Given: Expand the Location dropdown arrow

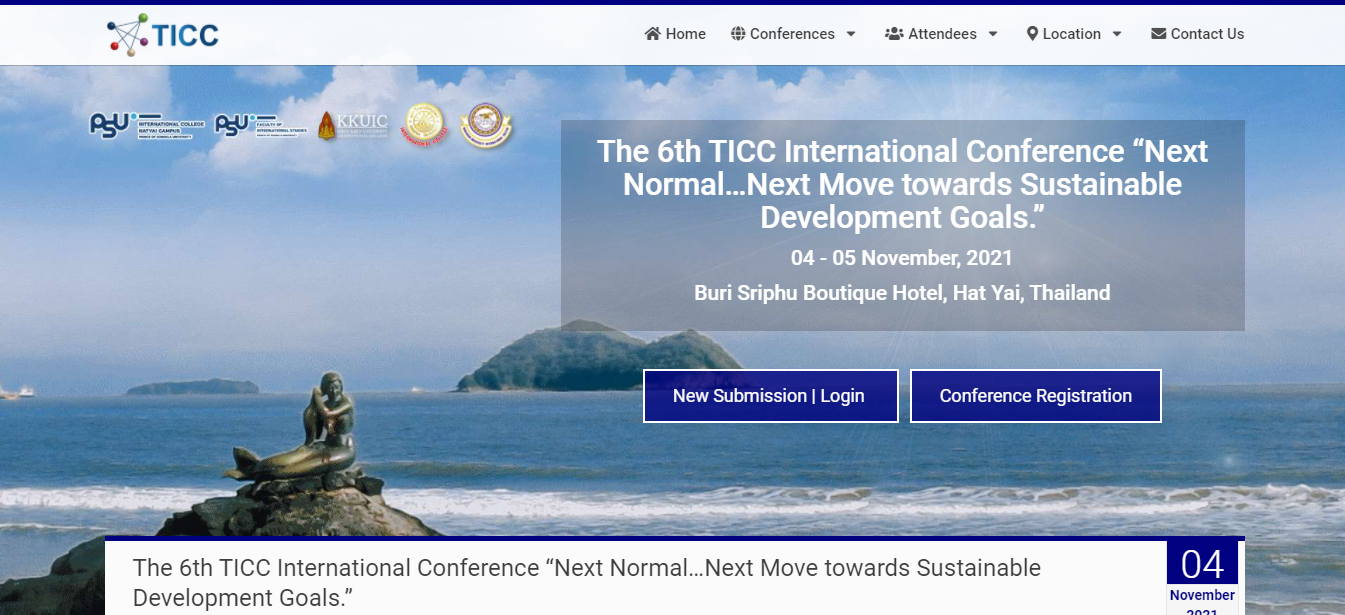Looking at the screenshot, I should tap(1117, 34).
